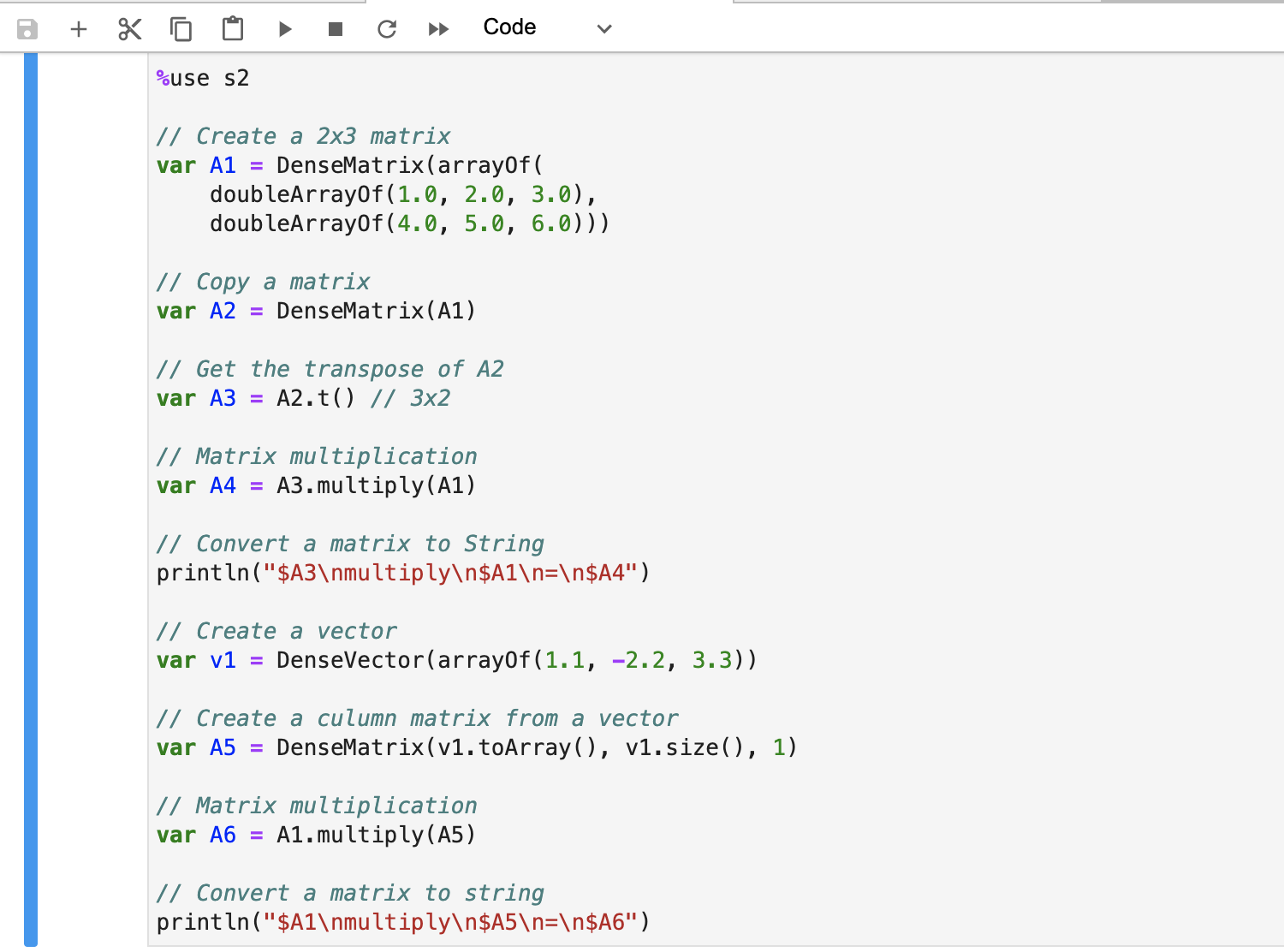
Task: Click the comment '// Convert a matrix to String'
Action: pyautogui.click(x=350, y=544)
